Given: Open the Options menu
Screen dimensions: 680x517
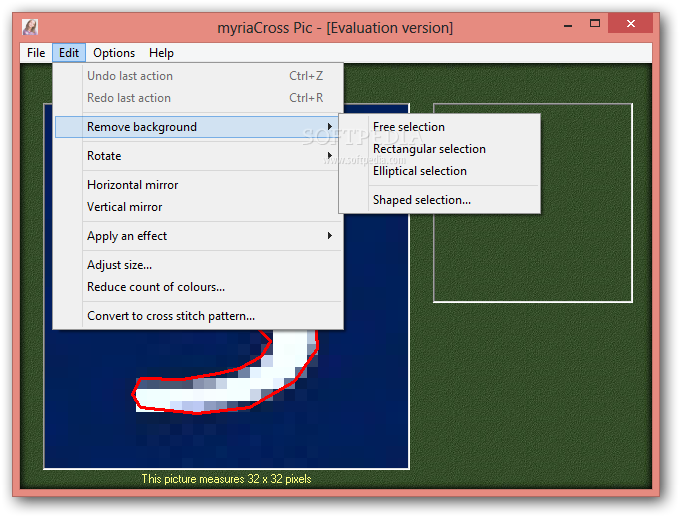Looking at the screenshot, I should click(x=114, y=53).
